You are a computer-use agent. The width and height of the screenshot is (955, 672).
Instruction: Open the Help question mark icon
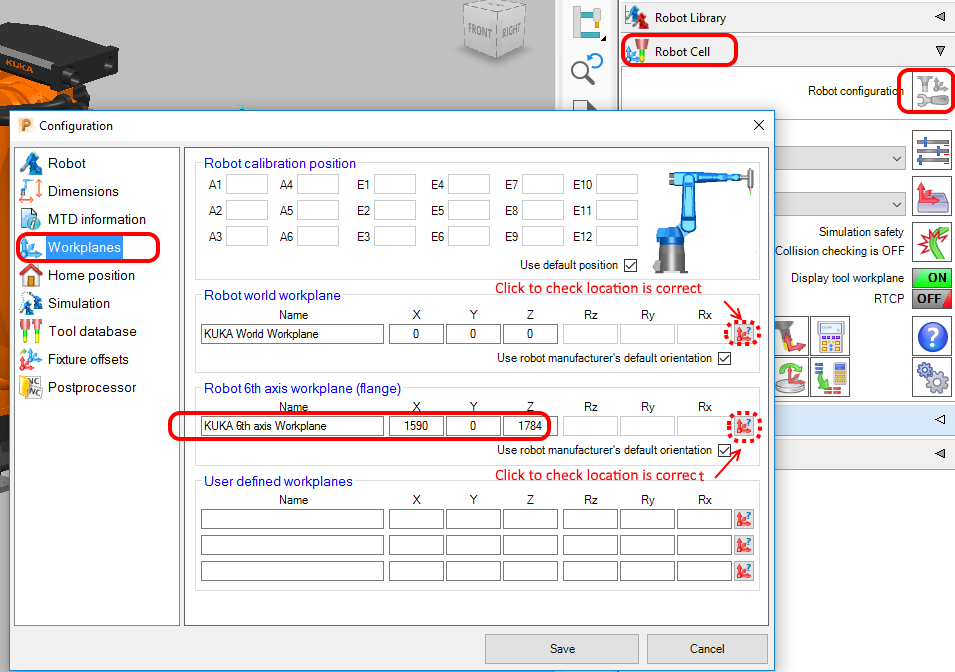pyautogui.click(x=931, y=337)
